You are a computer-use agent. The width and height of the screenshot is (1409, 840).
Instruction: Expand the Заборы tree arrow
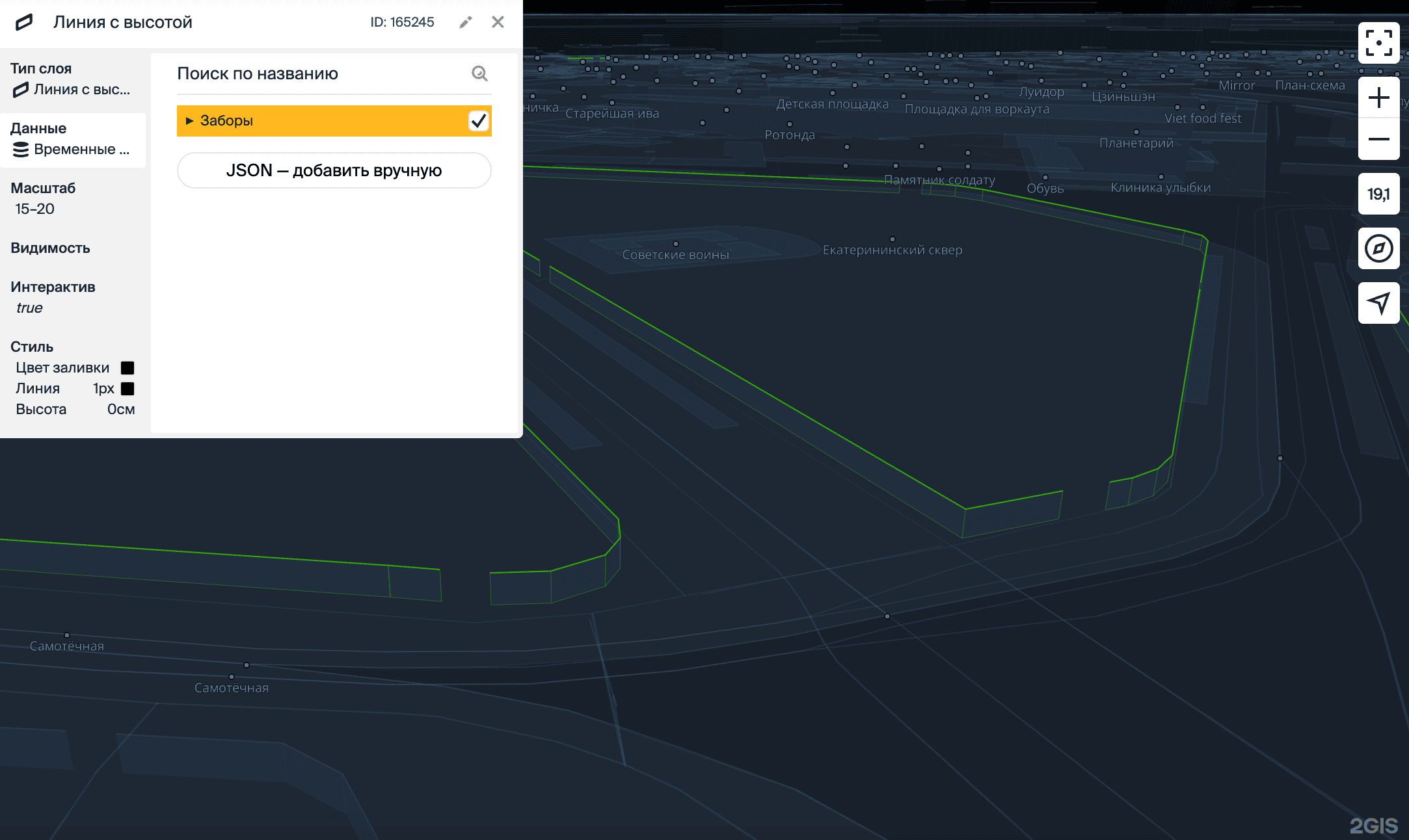click(189, 121)
